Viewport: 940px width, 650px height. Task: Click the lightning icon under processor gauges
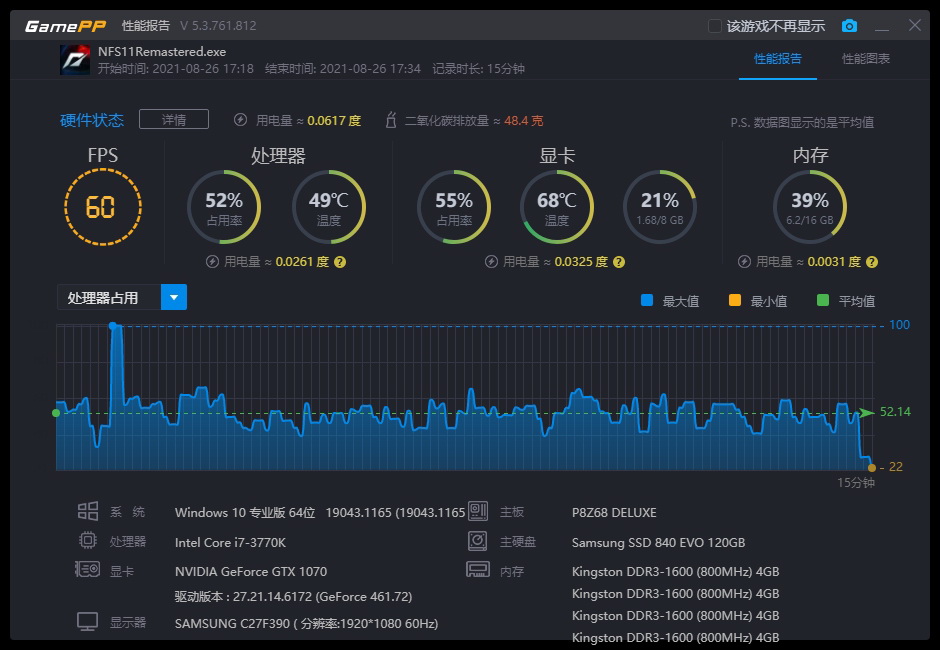click(212, 261)
